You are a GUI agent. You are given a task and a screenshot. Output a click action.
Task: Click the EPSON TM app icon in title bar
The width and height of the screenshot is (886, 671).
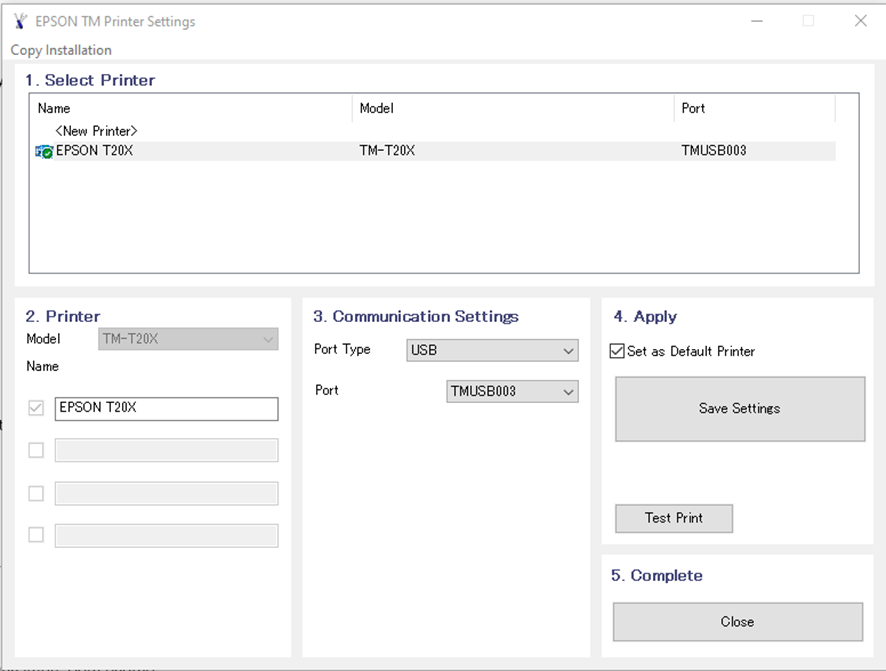point(20,21)
